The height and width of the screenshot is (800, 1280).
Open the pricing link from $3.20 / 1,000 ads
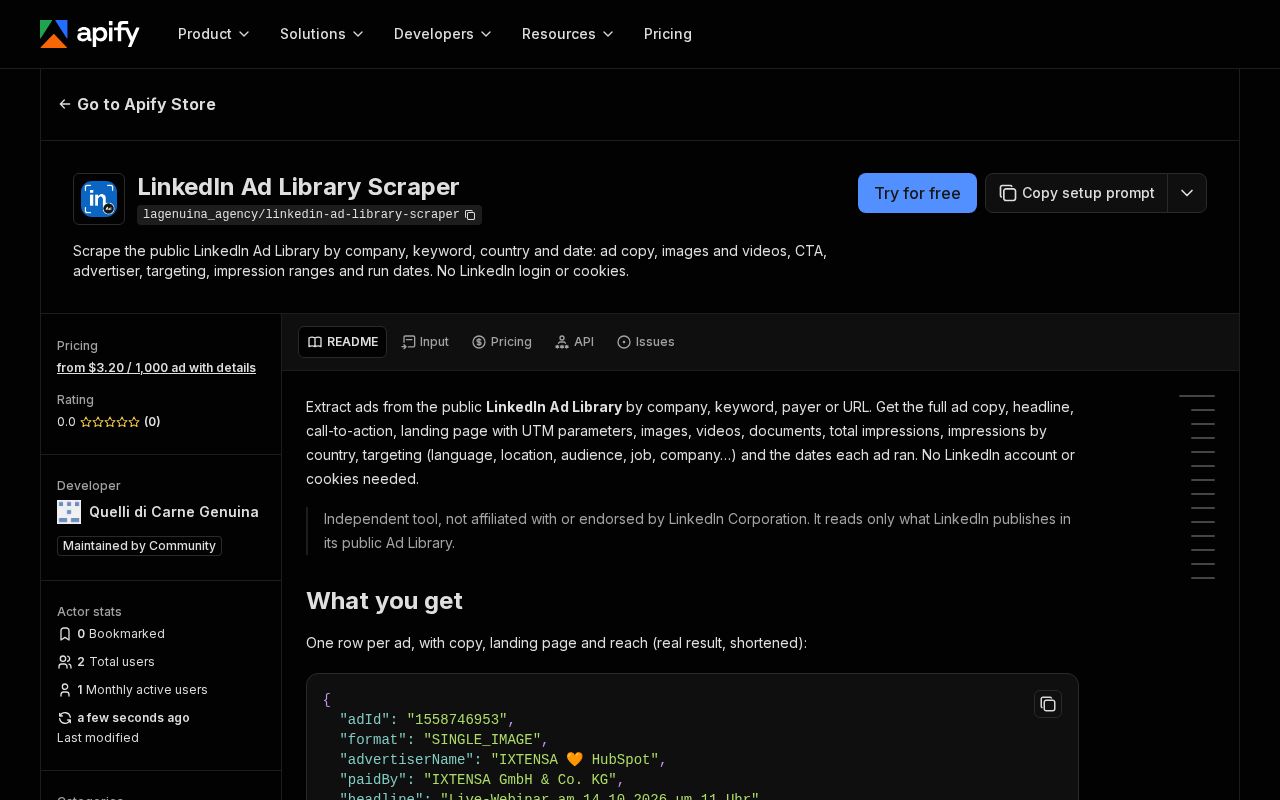click(x=156, y=368)
